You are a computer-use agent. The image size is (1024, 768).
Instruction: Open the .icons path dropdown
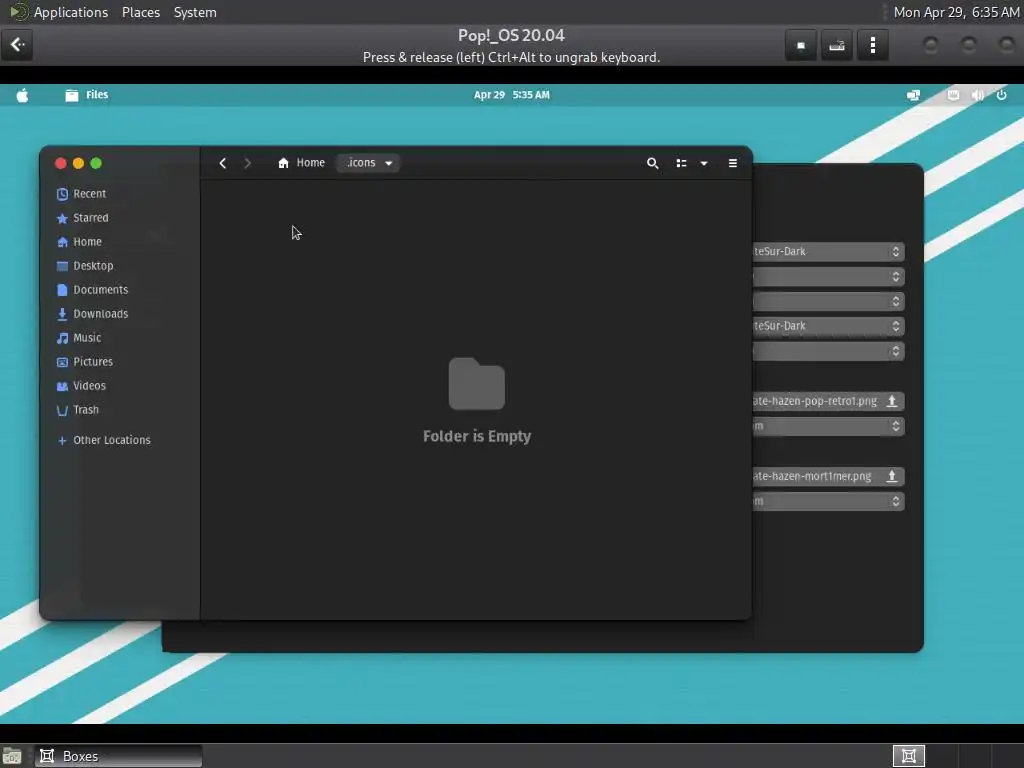(x=368, y=163)
